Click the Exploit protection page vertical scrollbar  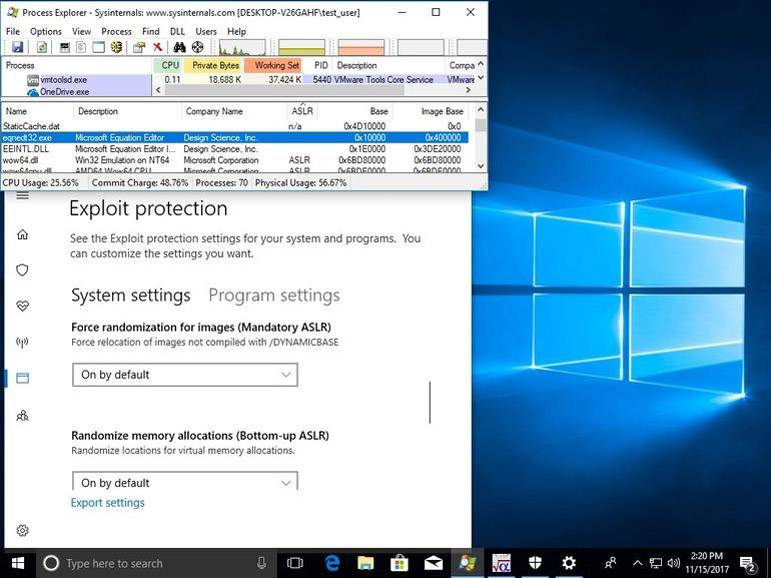[430, 402]
